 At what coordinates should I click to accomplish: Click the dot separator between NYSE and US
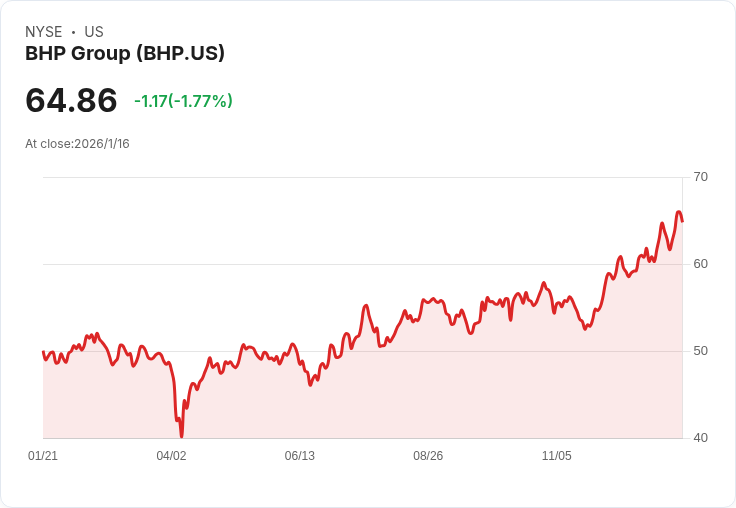(x=73, y=32)
